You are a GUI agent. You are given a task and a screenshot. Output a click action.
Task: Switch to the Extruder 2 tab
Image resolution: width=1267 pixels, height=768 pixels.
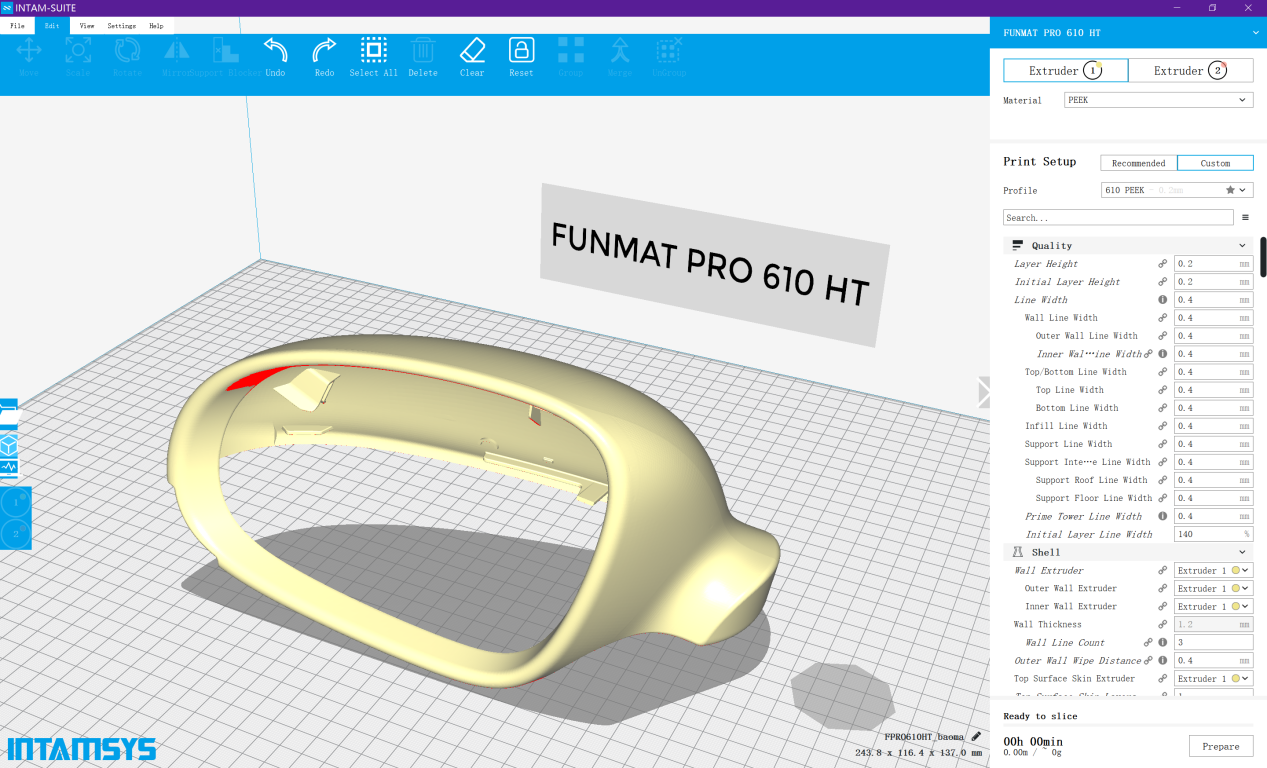1190,70
